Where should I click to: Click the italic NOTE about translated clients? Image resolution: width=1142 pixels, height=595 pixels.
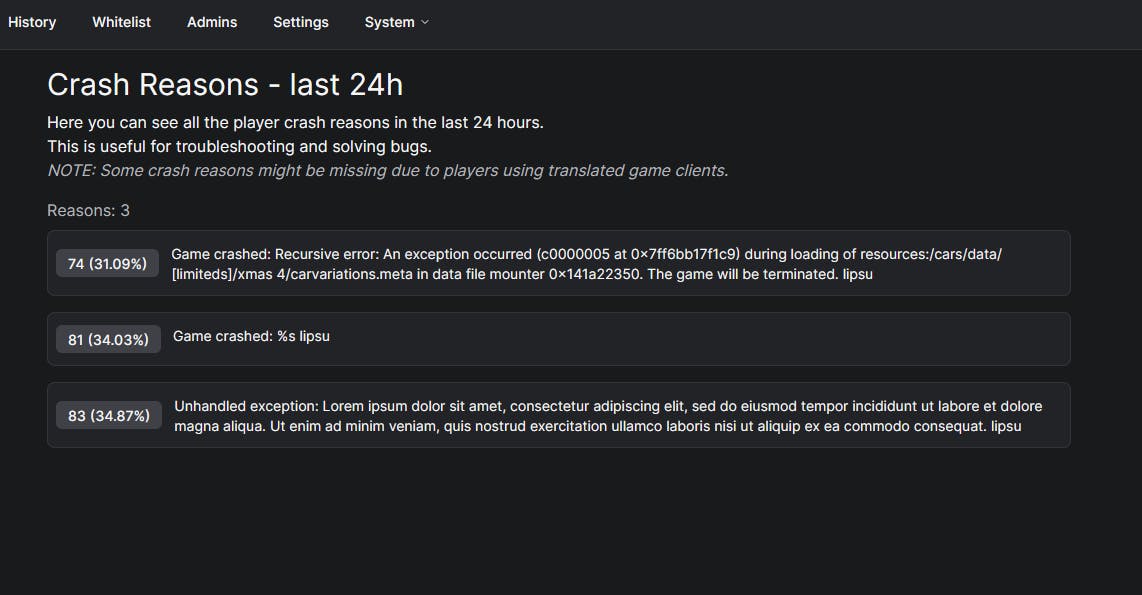(x=388, y=170)
